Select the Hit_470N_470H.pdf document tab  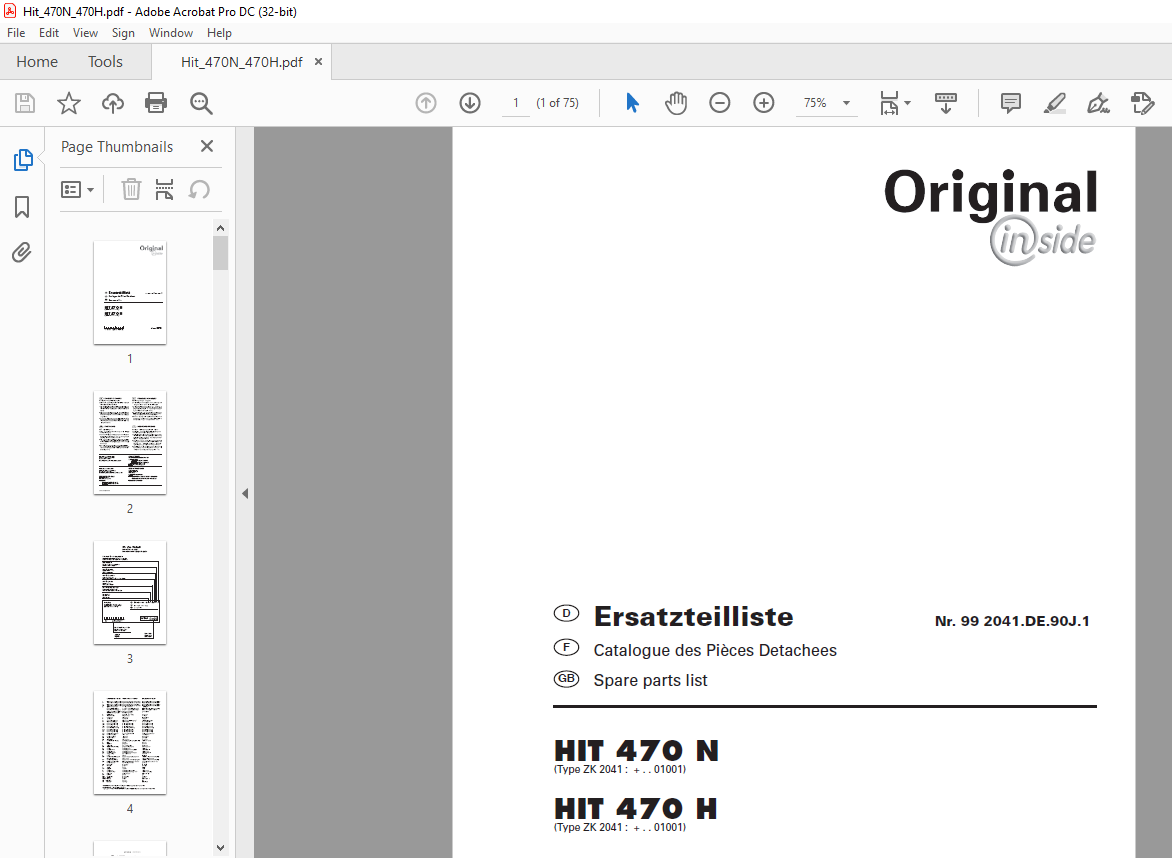(x=241, y=62)
